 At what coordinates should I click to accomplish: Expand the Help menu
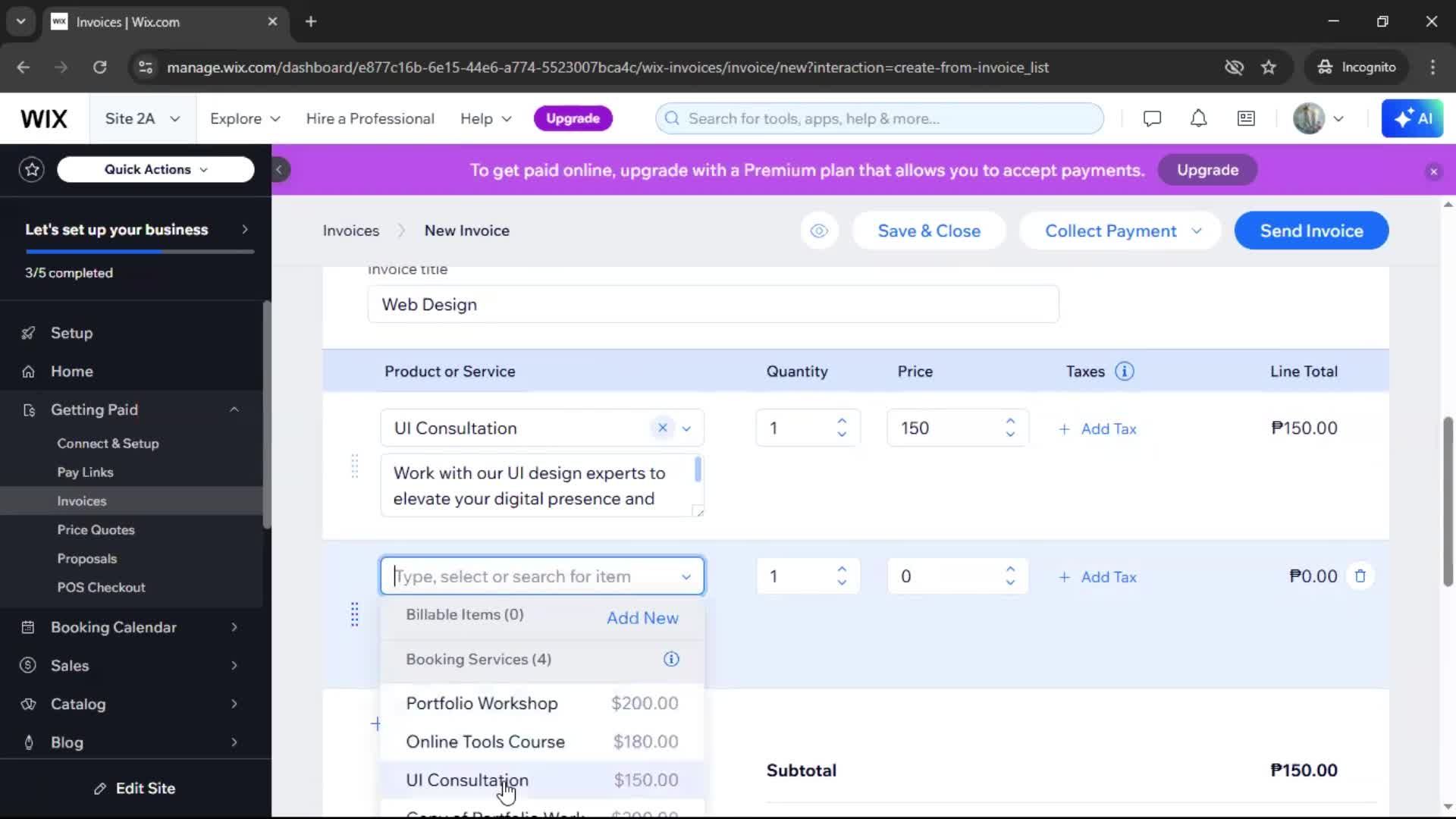coord(486,118)
